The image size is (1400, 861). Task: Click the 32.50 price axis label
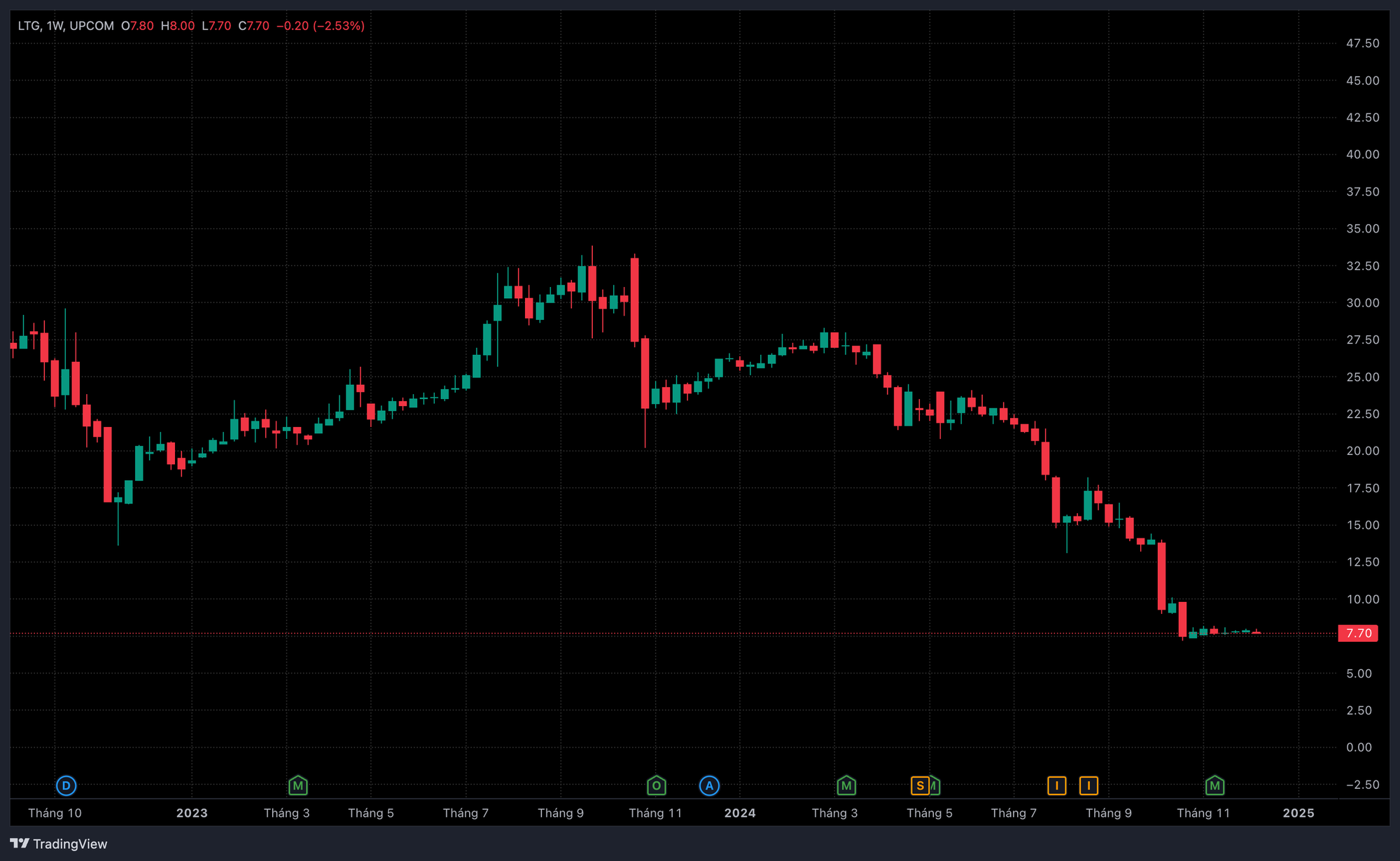pos(1362,266)
